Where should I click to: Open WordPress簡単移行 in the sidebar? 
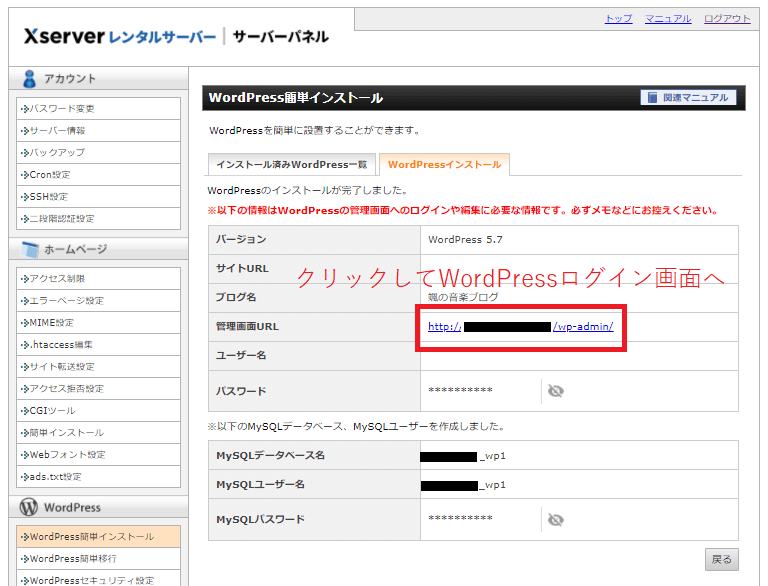pyautogui.click(x=98, y=559)
